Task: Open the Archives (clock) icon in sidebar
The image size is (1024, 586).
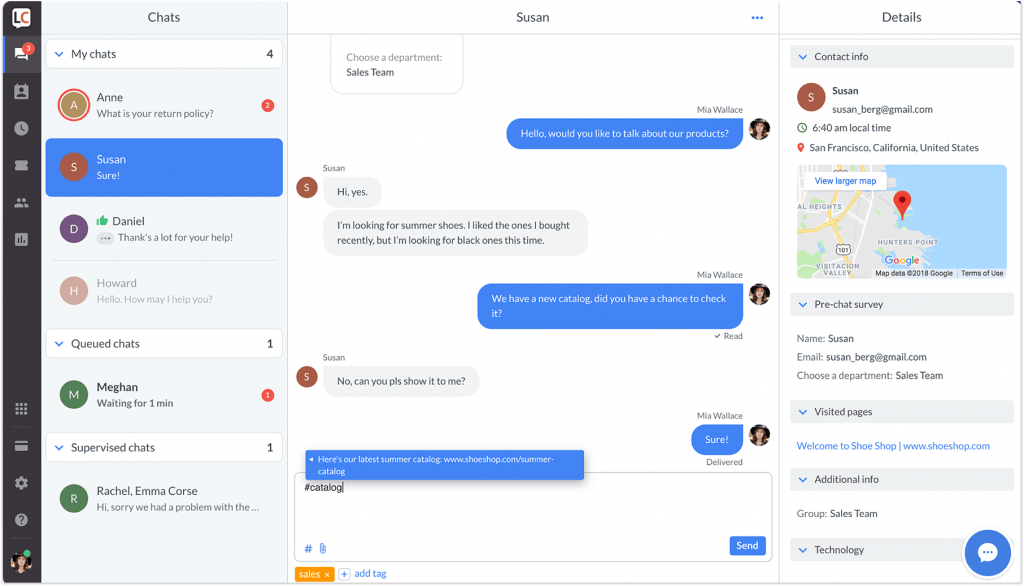Action: click(x=21, y=128)
